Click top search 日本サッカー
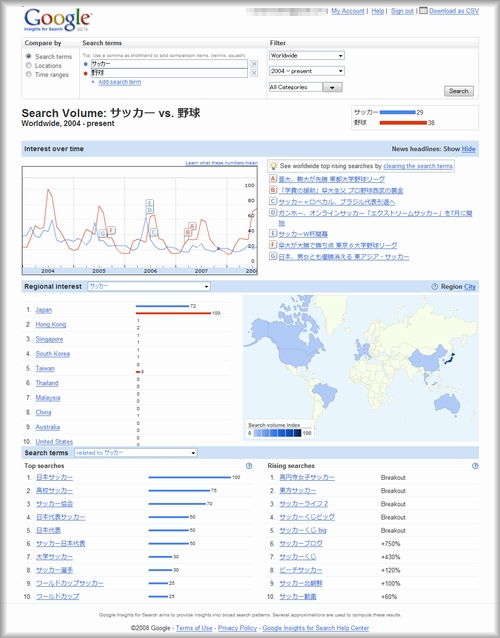This screenshot has width=500, height=638. [55, 477]
